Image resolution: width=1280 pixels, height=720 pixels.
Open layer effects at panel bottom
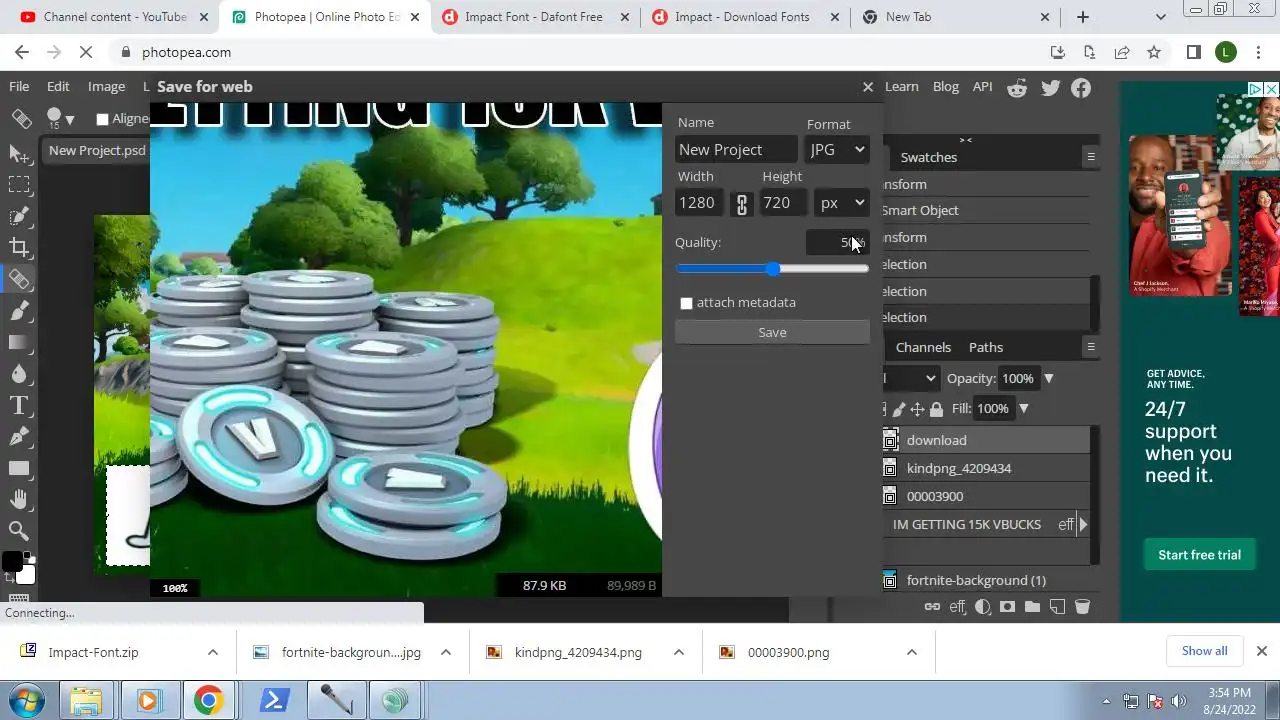(958, 607)
